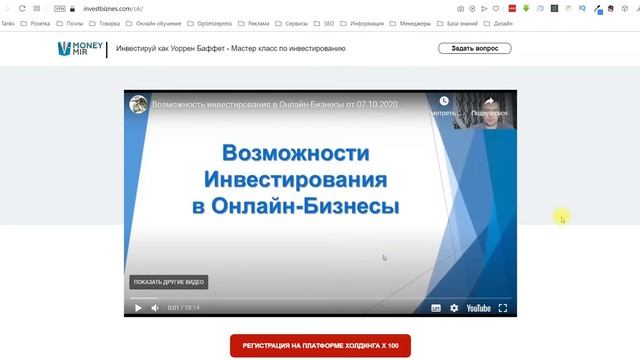Open the color picker eyedropper extension

tap(598, 9)
